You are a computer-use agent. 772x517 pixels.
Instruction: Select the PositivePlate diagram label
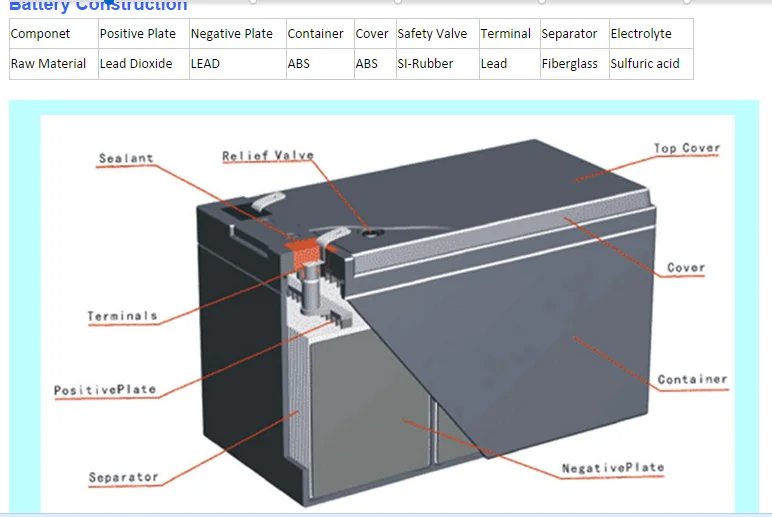pos(105,390)
